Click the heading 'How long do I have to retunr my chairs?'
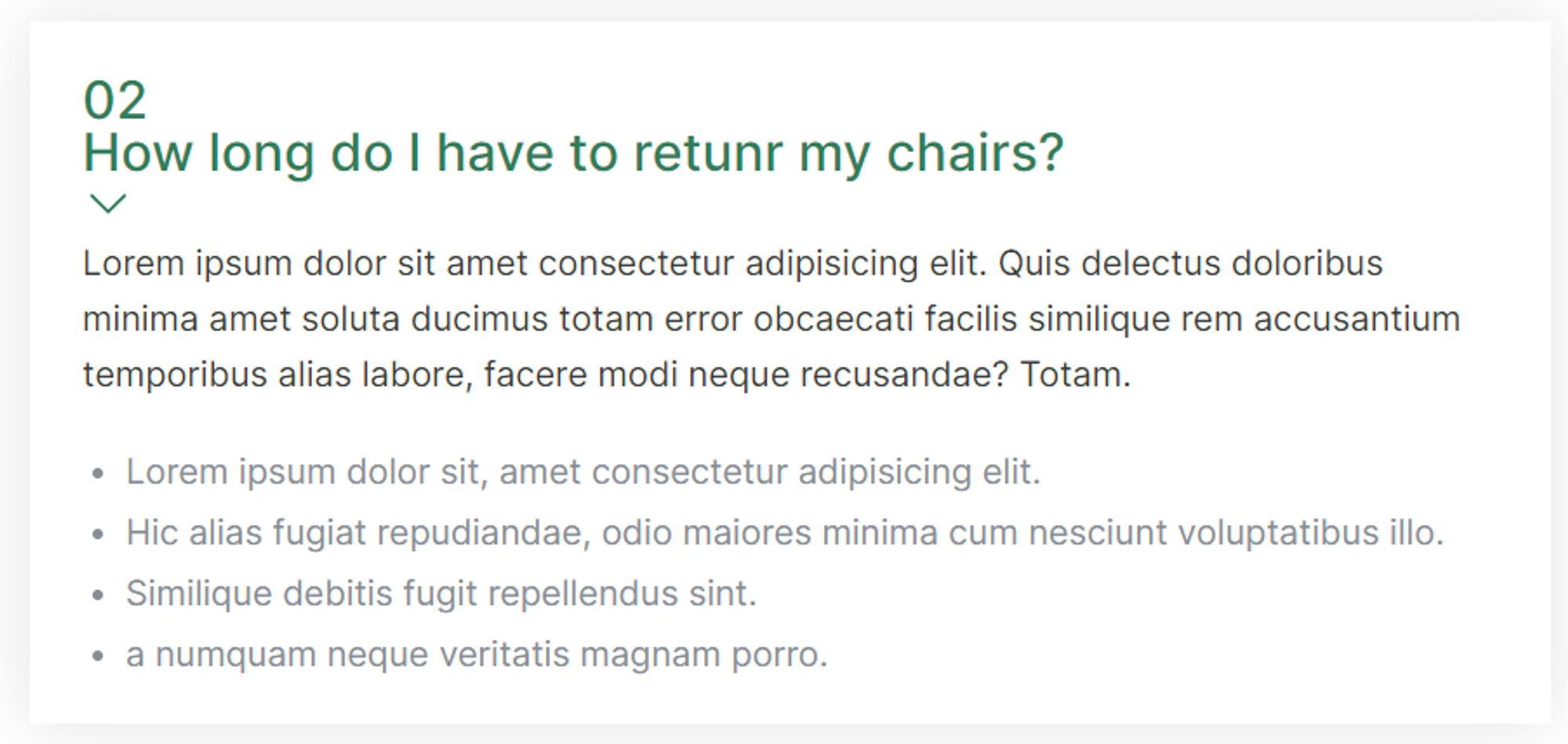The image size is (1568, 744). pos(573,153)
